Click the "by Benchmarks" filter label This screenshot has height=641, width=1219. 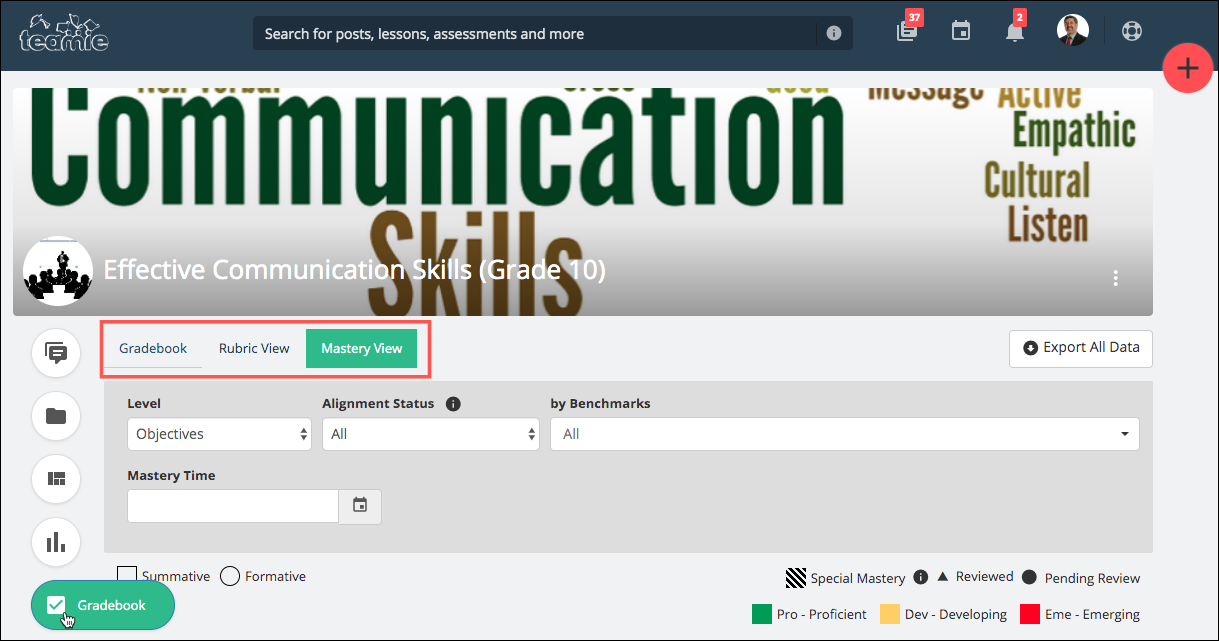pos(600,404)
